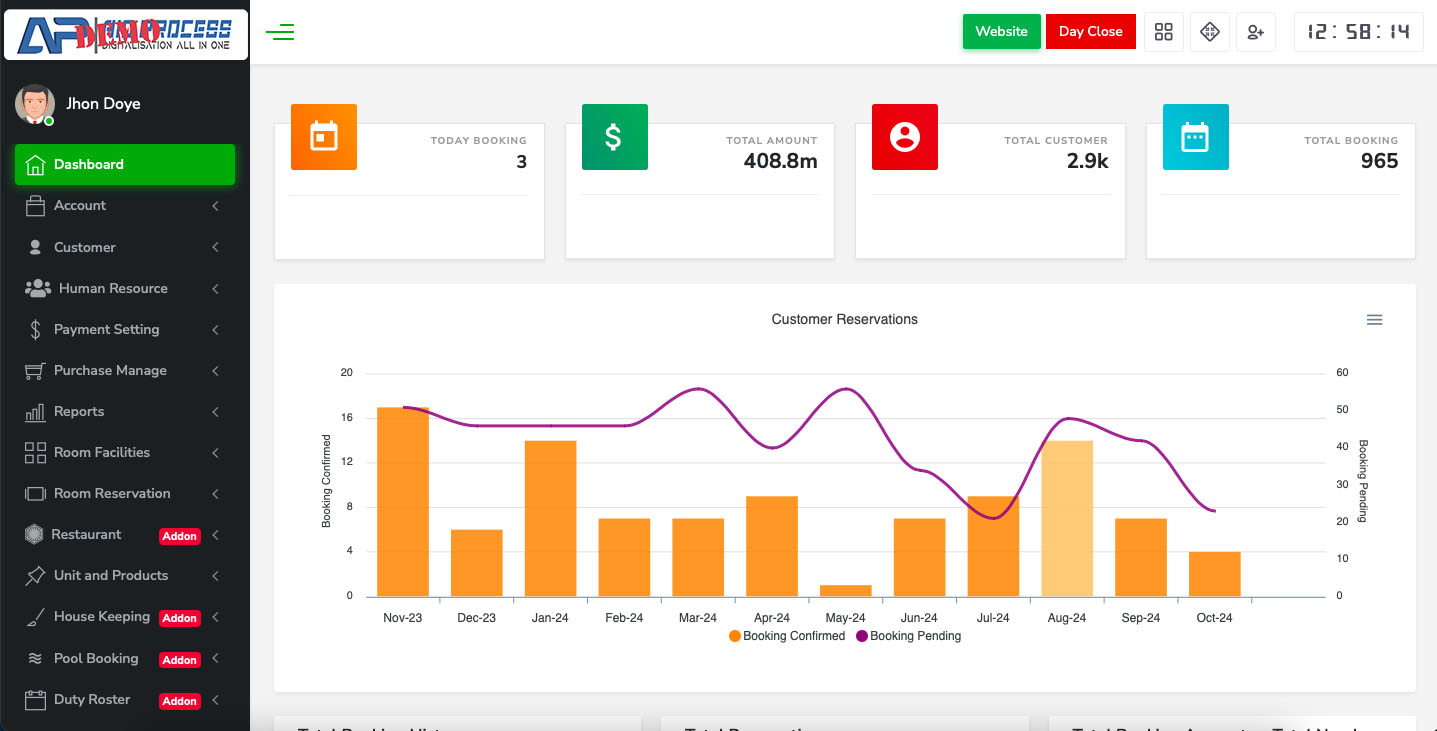Click the Reports bar-chart icon

click(35, 412)
